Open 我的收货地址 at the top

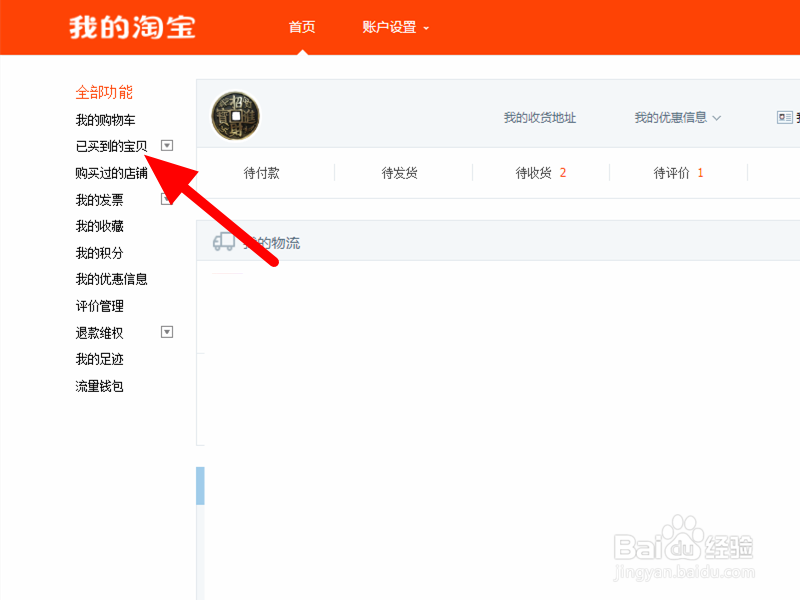point(540,118)
